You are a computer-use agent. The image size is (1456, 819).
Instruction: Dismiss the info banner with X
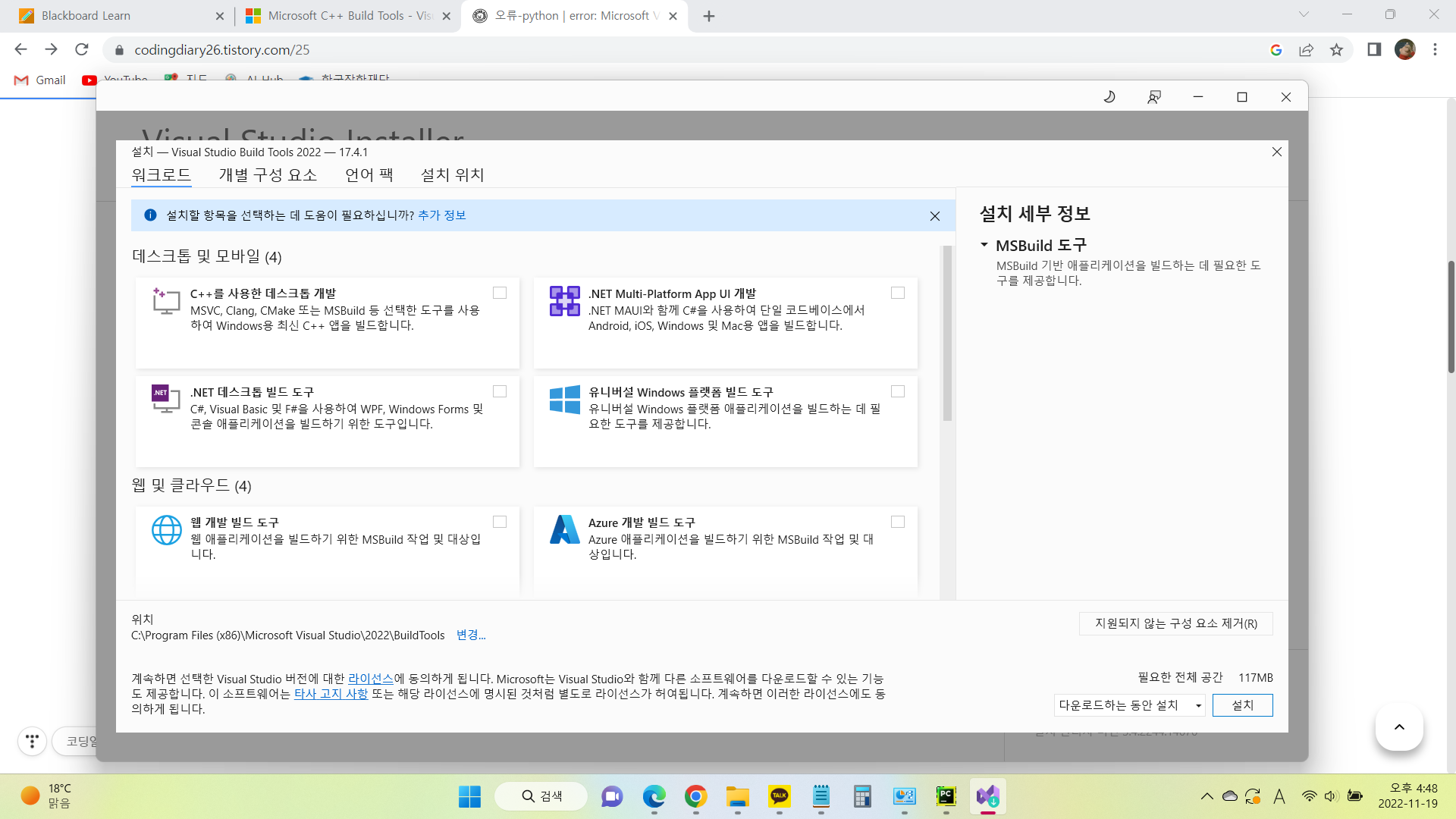(934, 216)
